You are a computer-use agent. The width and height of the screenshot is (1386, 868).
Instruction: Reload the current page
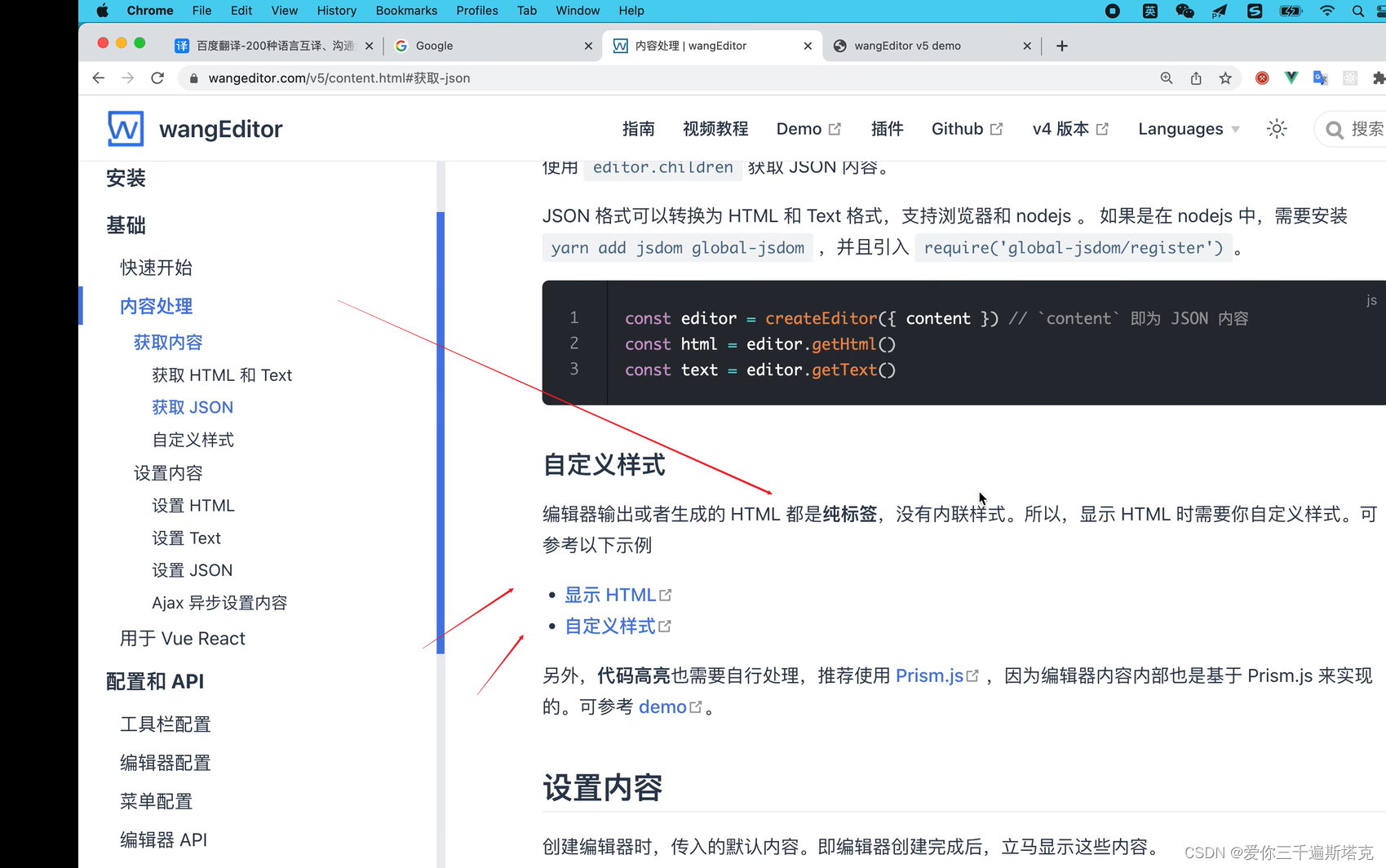(x=157, y=77)
